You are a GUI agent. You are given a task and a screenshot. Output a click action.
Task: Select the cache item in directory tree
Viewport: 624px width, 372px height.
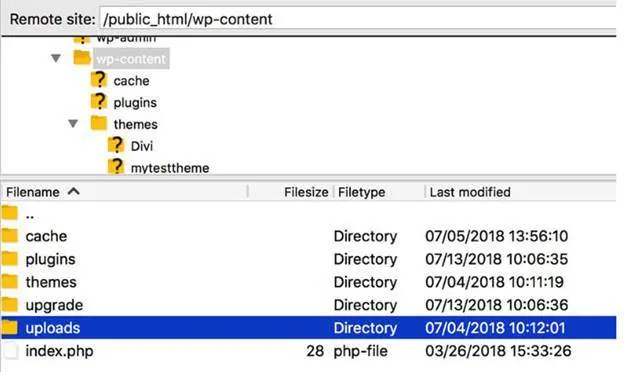pyautogui.click(x=131, y=81)
